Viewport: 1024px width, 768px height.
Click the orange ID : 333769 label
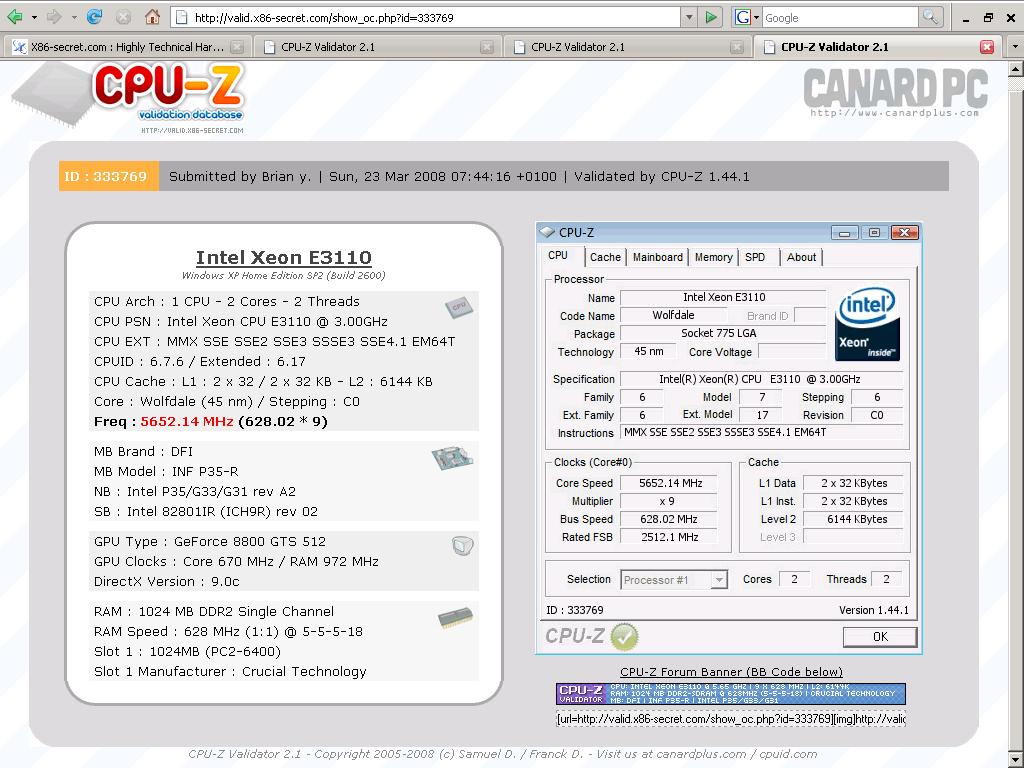(x=108, y=176)
